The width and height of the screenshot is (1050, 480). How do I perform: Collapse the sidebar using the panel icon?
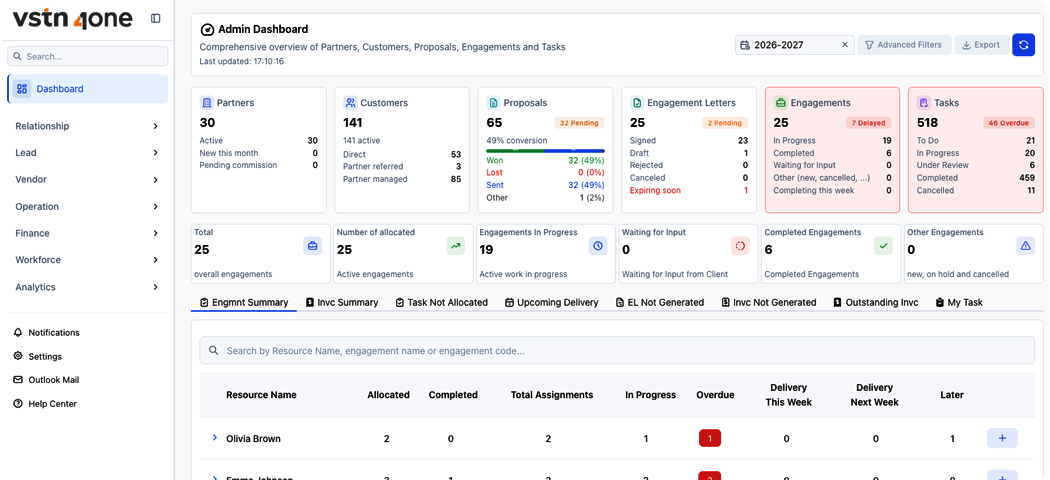tap(155, 19)
